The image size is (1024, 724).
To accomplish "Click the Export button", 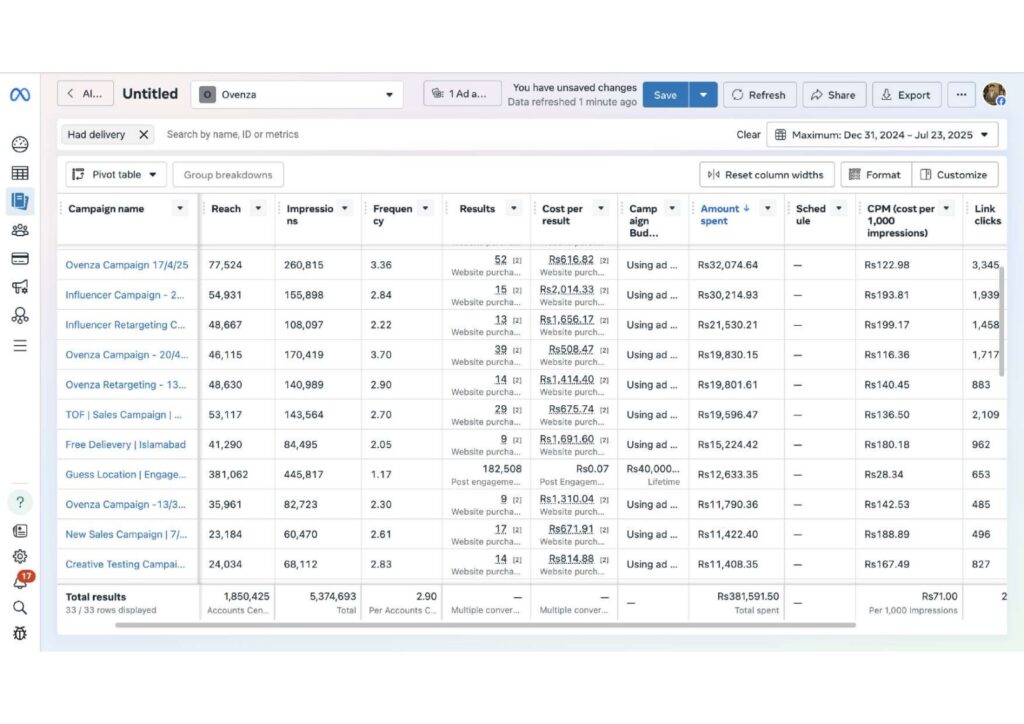I will pos(906,95).
